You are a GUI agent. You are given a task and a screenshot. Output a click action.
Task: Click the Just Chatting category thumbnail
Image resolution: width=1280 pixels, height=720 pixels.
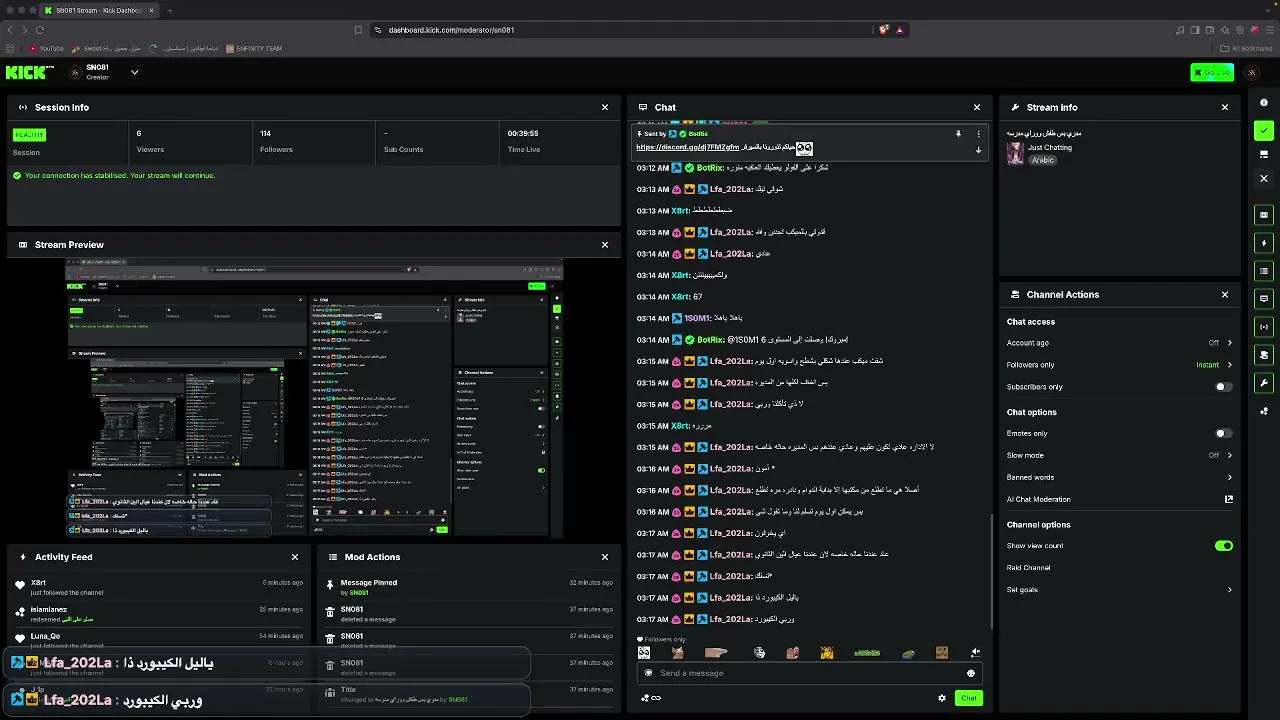[x=1015, y=153]
